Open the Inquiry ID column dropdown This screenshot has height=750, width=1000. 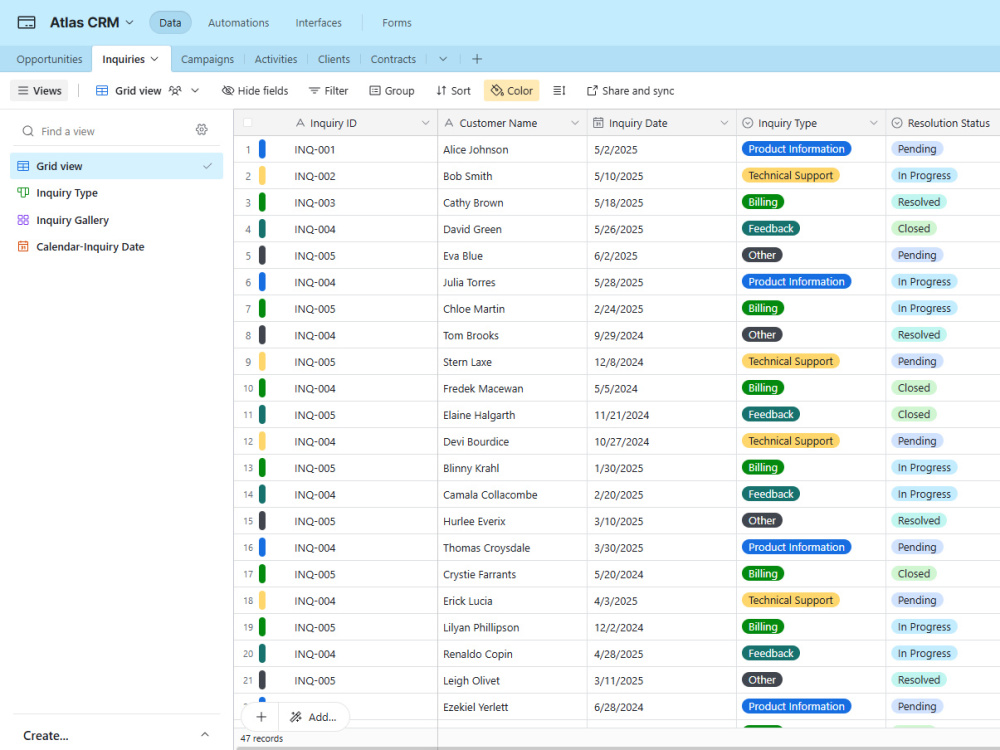point(425,122)
